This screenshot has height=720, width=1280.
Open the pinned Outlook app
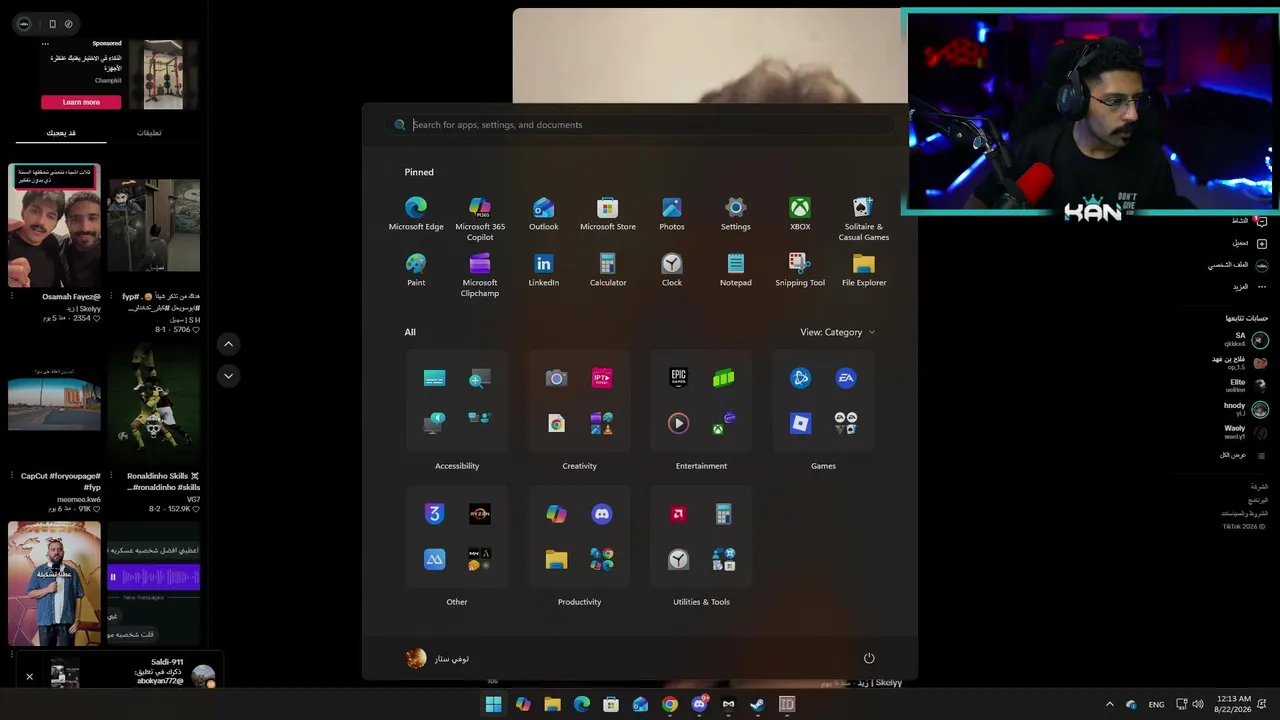click(x=544, y=214)
